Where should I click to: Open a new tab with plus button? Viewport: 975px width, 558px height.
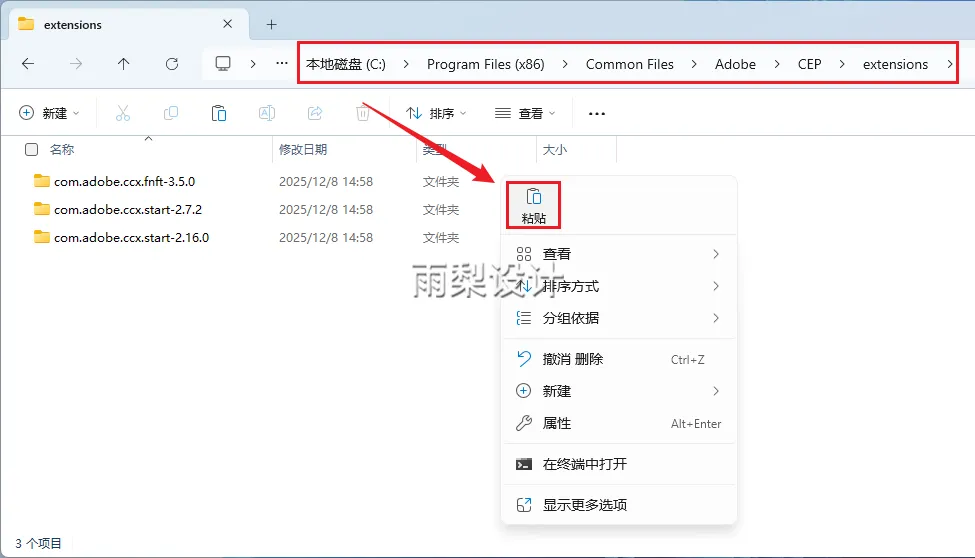[x=271, y=24]
